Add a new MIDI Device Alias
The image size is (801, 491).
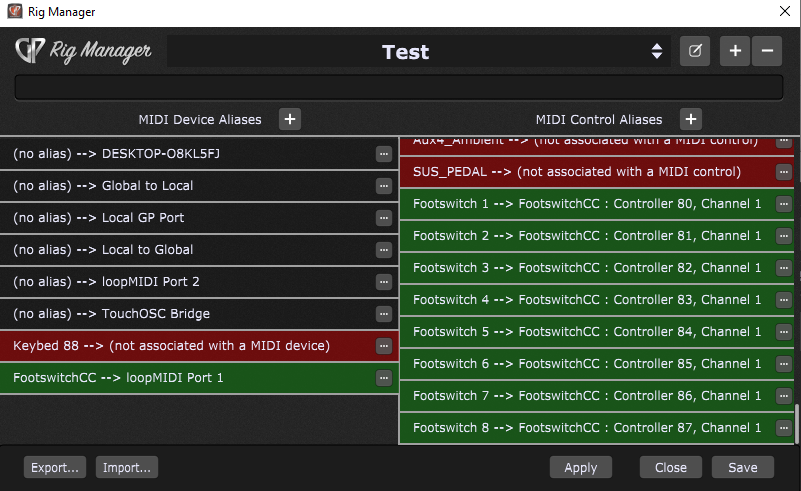(x=290, y=119)
